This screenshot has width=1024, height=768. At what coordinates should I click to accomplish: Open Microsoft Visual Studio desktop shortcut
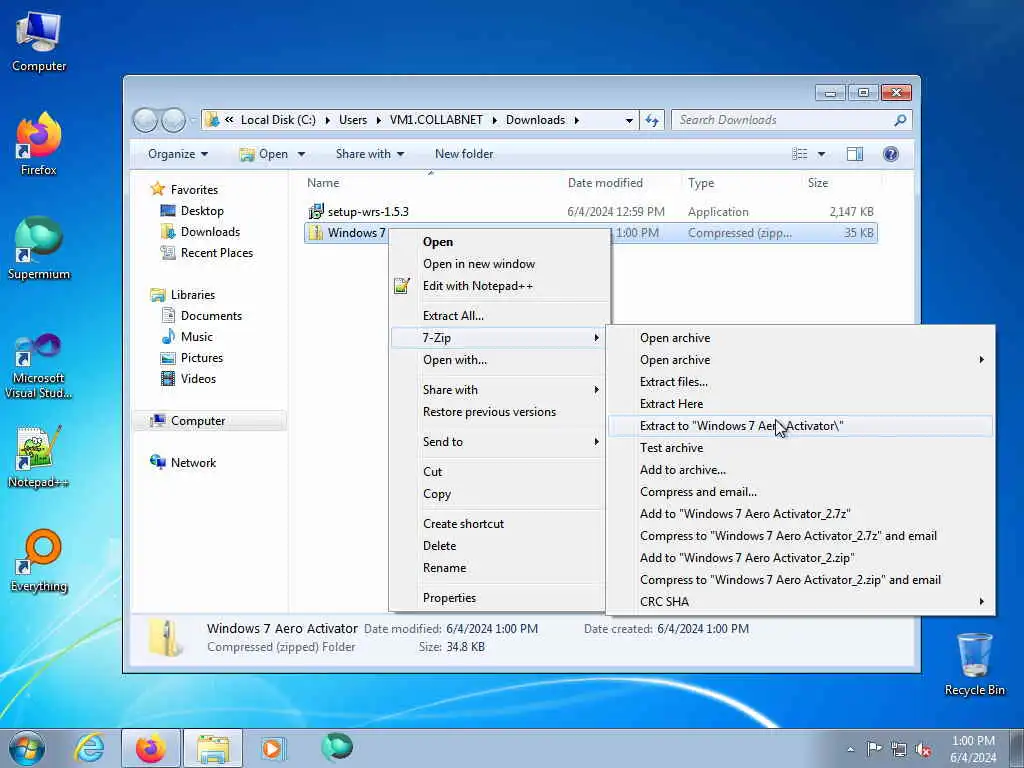tap(39, 366)
